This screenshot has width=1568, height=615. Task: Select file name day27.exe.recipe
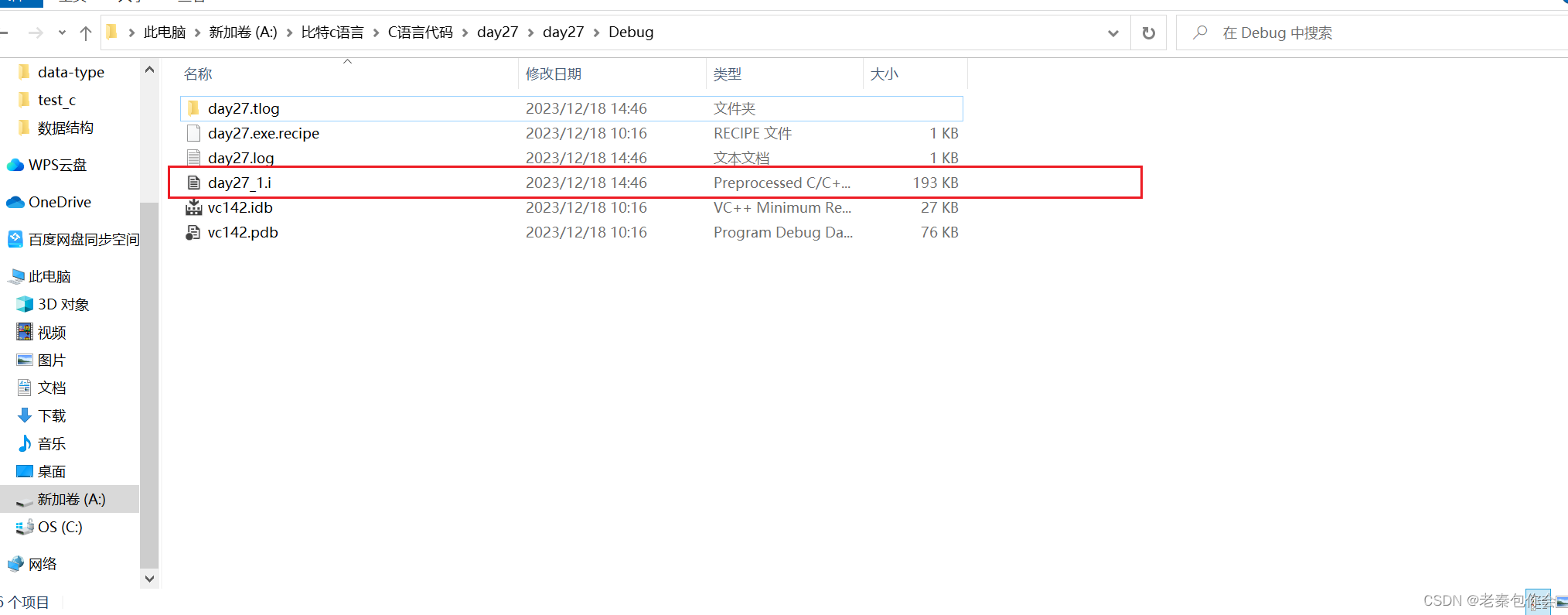click(264, 133)
